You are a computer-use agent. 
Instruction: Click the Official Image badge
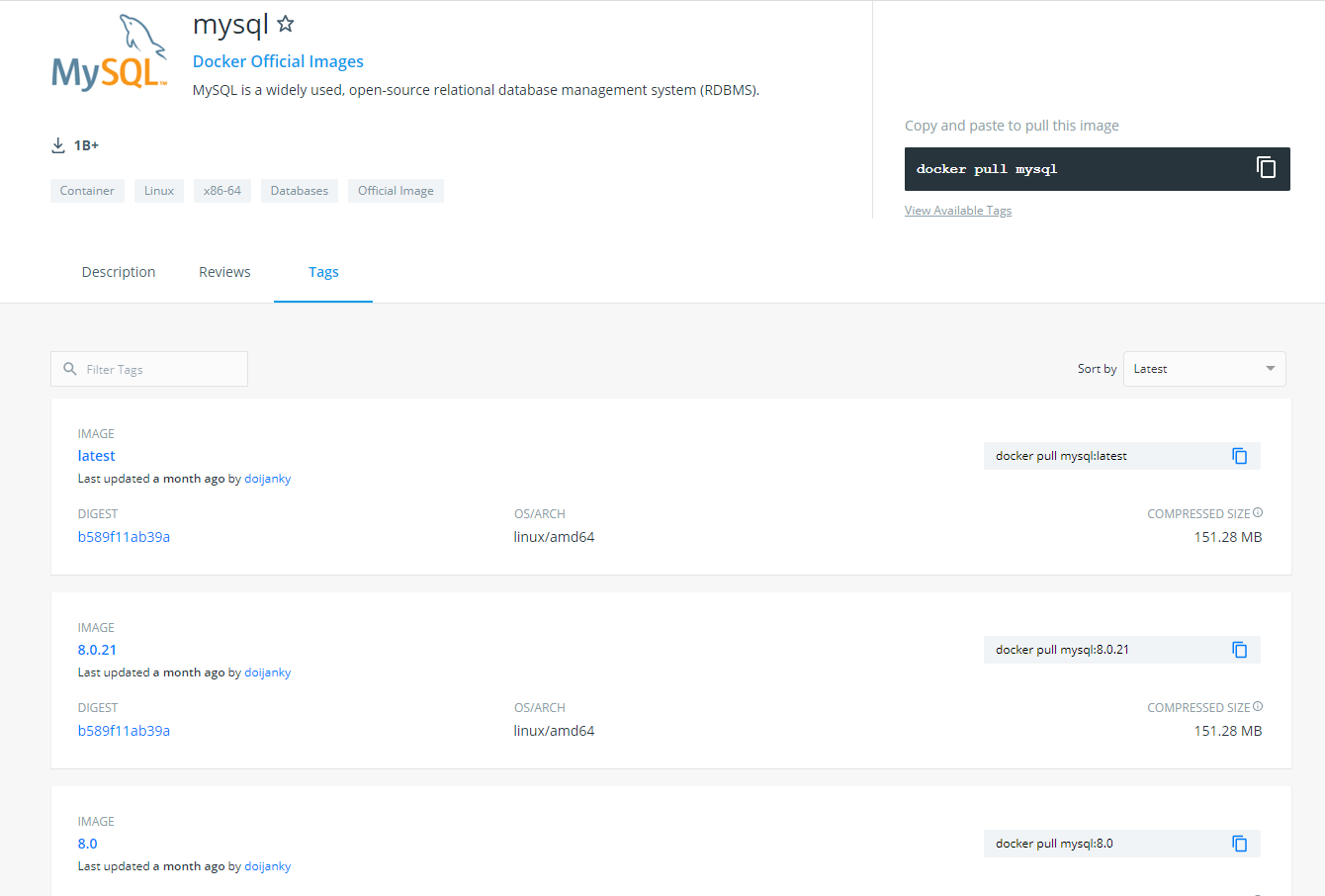[x=396, y=190]
